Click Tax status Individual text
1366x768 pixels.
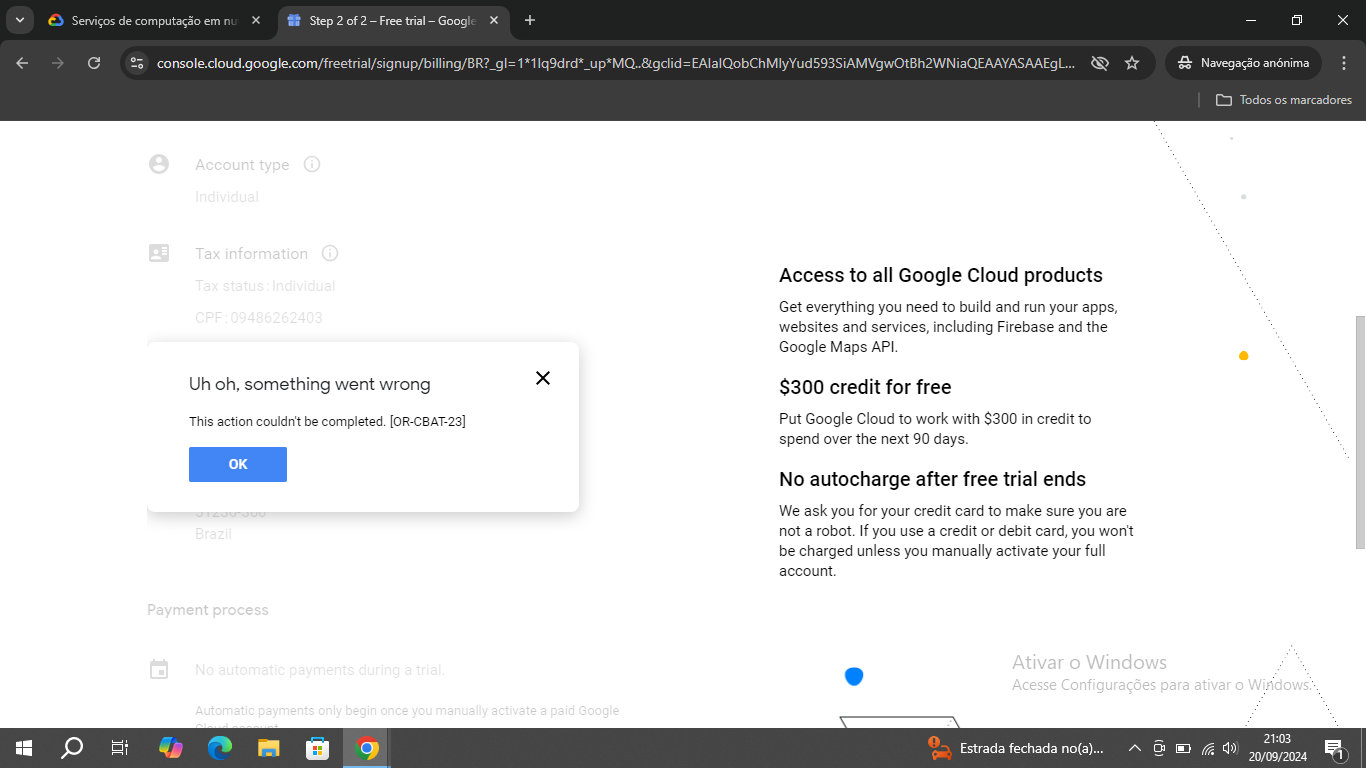point(265,286)
